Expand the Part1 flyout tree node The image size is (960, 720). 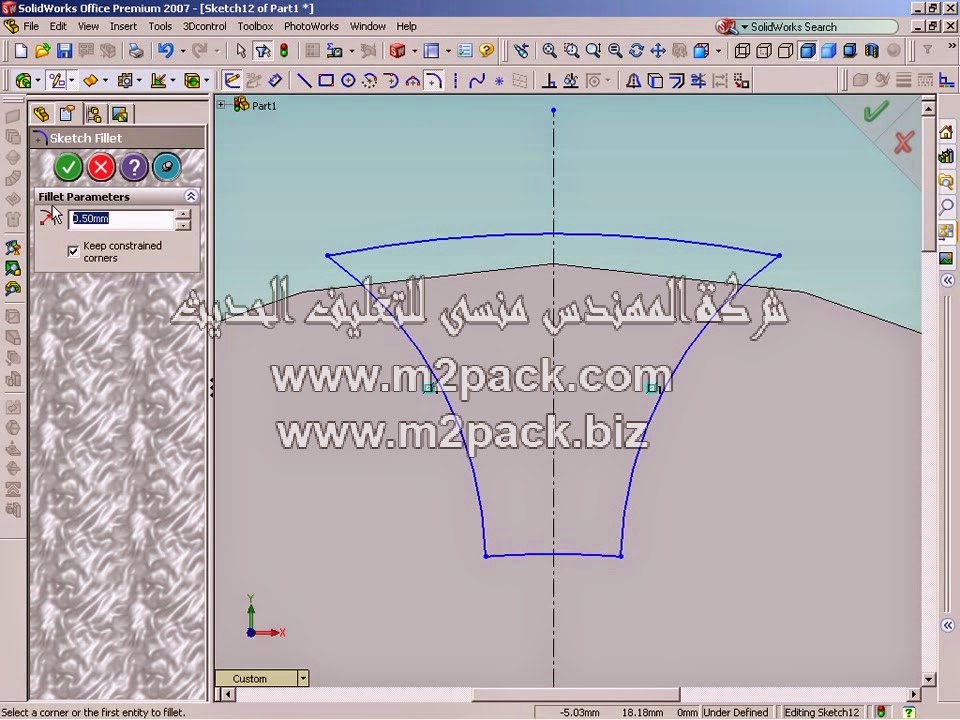(221, 105)
